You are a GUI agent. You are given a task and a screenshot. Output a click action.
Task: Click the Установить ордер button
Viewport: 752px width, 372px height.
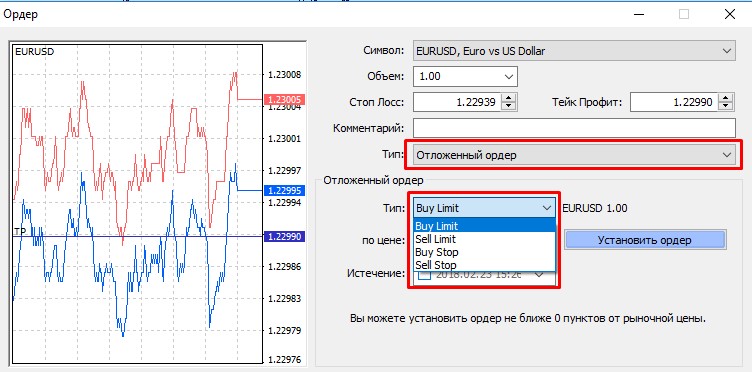point(645,240)
